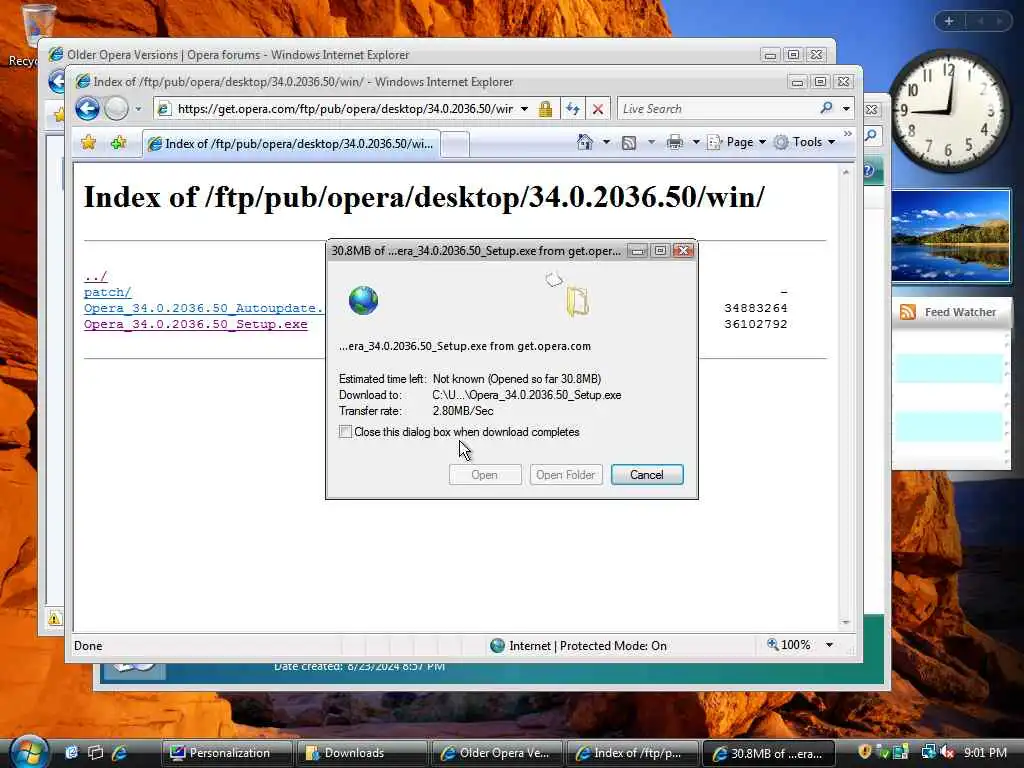
Task: Click the Opera_34.0.2036.50_Setup.exe link
Action: [x=195, y=324]
